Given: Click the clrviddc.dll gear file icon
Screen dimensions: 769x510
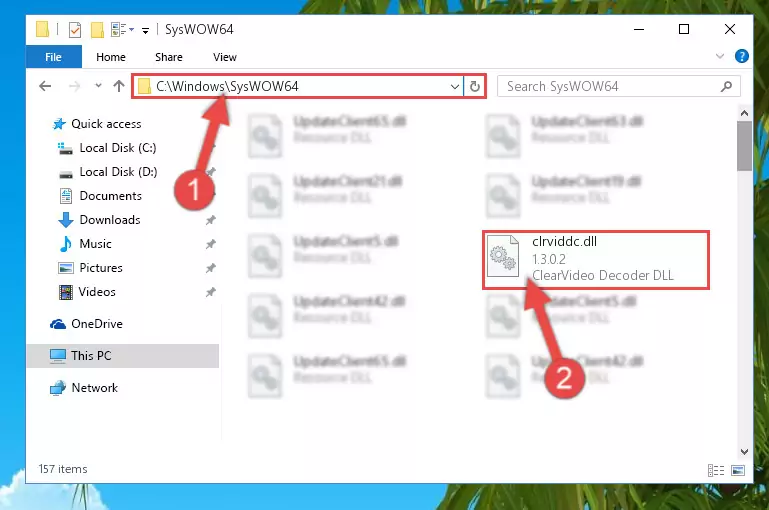Looking at the screenshot, I should point(503,255).
